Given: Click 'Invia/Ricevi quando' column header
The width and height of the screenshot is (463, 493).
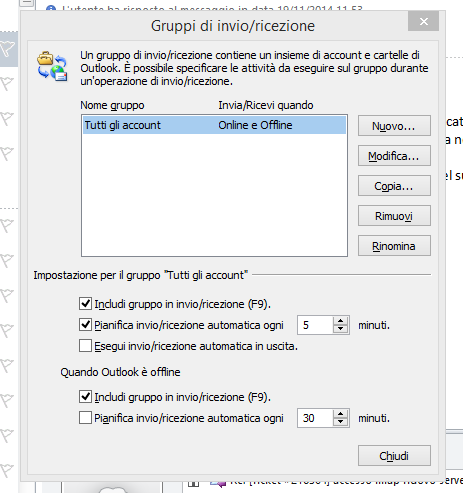Looking at the screenshot, I should pyautogui.click(x=266, y=105).
